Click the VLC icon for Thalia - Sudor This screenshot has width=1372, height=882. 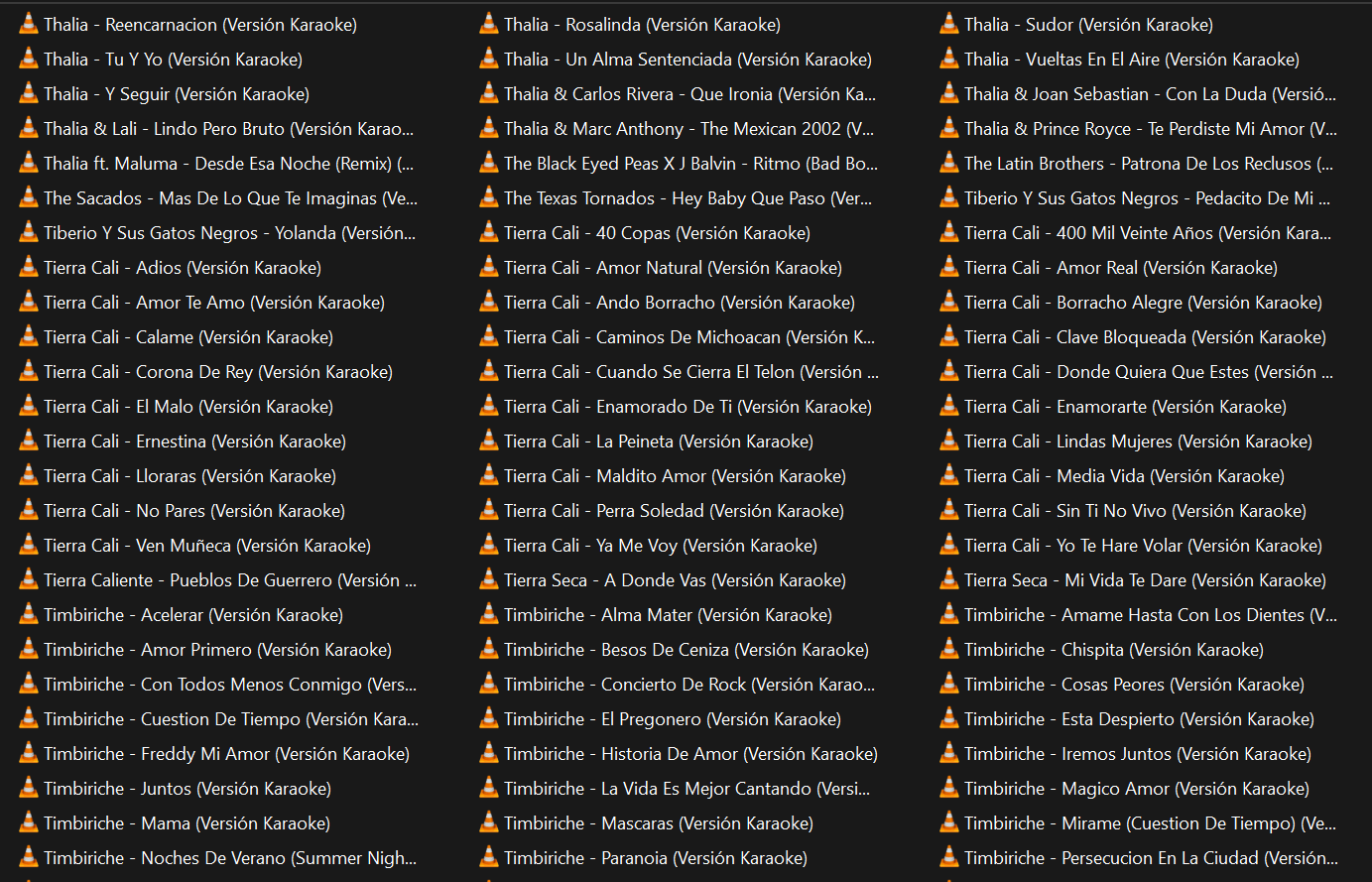point(949,25)
